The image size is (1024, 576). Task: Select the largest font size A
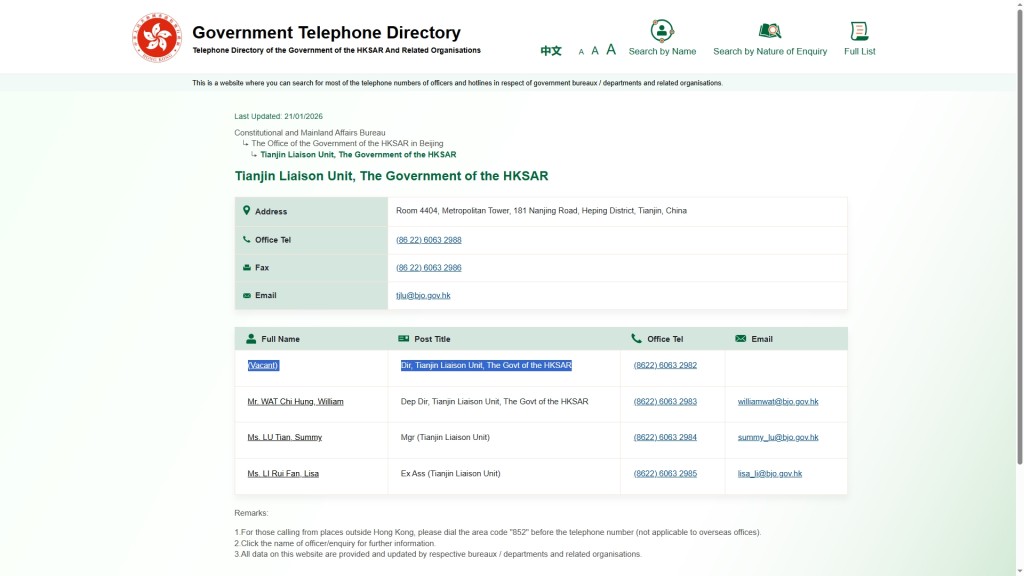point(611,50)
